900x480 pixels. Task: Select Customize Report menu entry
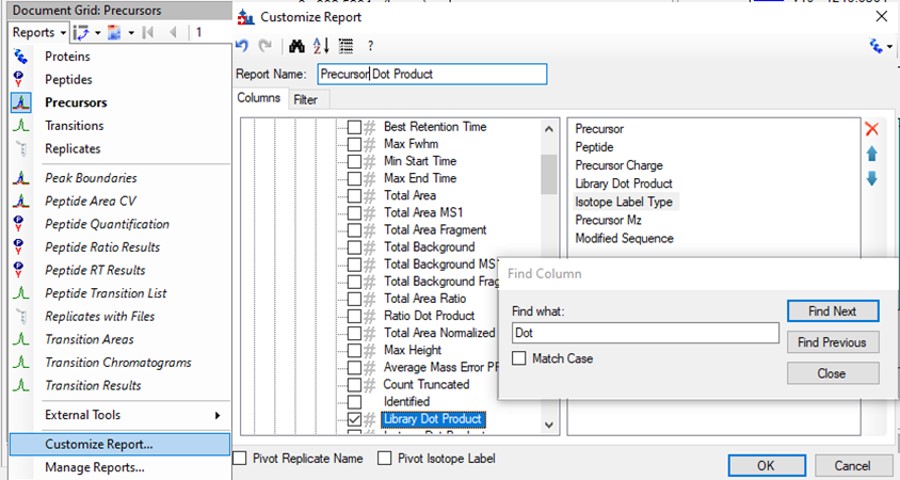(120, 444)
